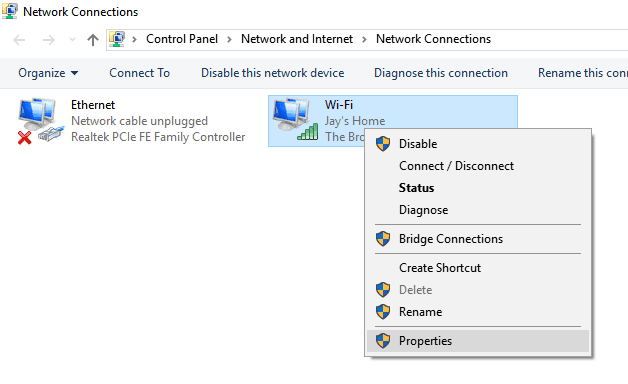
Task: Expand chevron after Control Panel breadcrumb
Action: pyautogui.click(x=229, y=39)
